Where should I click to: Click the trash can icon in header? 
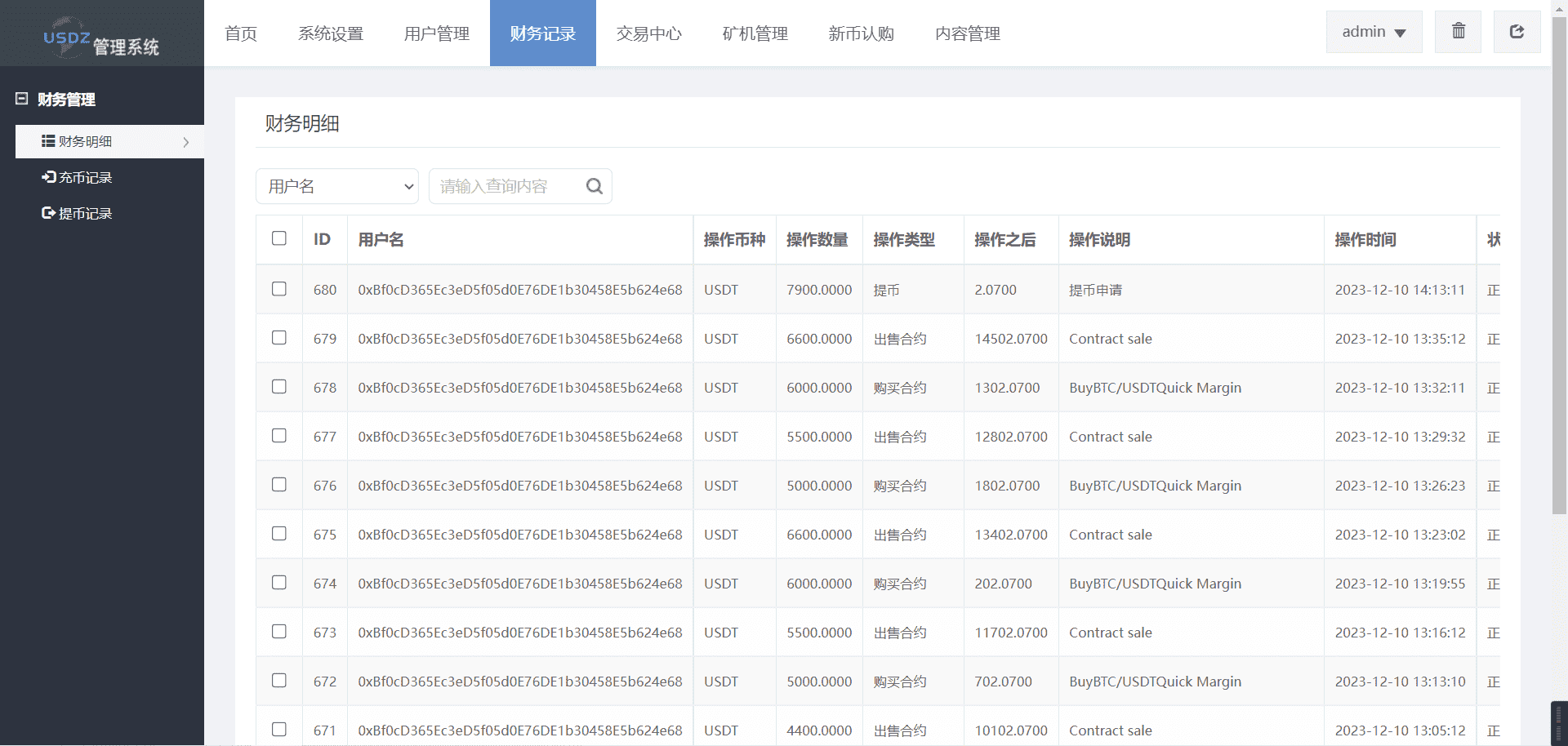tap(1458, 32)
